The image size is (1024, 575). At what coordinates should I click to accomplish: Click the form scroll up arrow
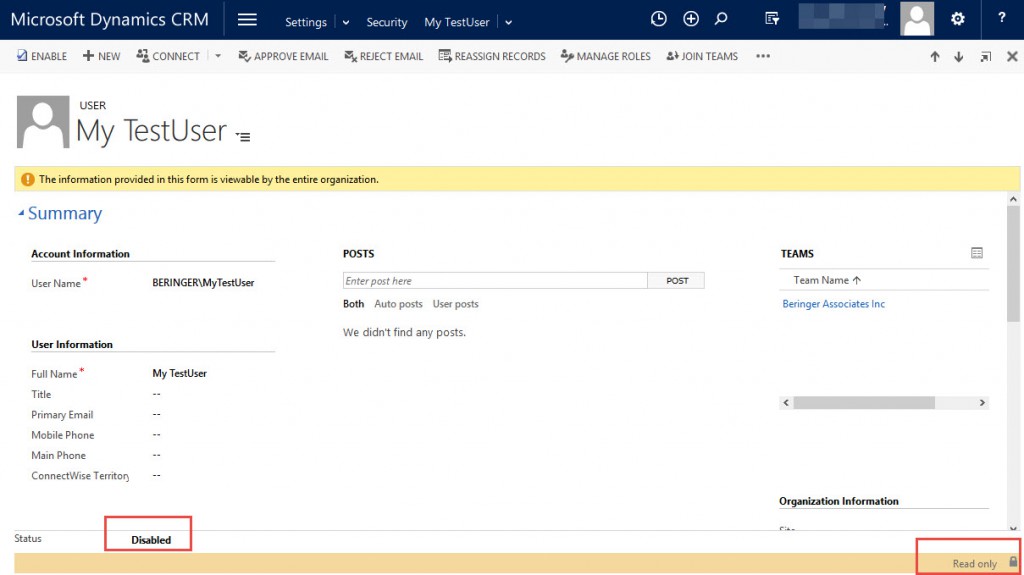1013,199
